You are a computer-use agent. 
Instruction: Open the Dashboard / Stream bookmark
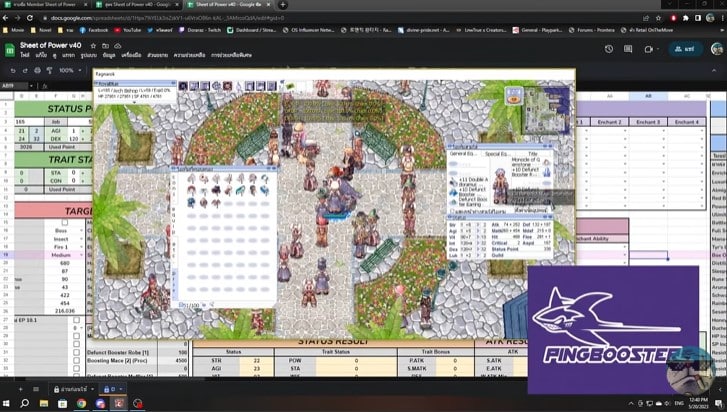252,30
